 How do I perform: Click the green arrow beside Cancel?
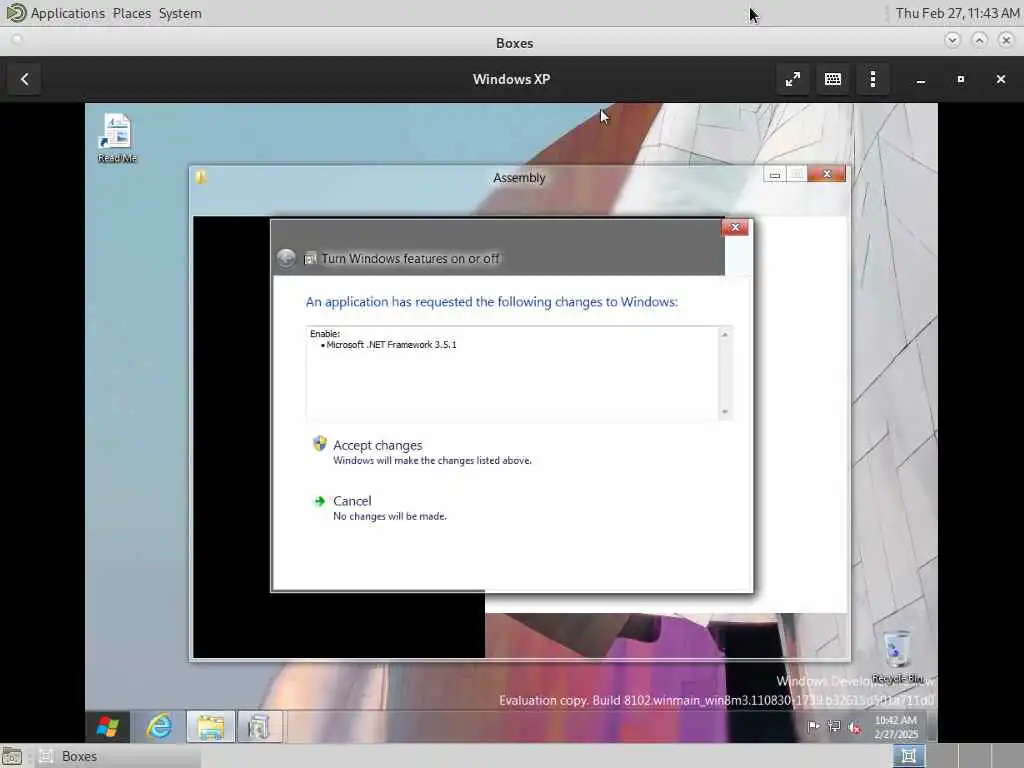click(x=319, y=501)
